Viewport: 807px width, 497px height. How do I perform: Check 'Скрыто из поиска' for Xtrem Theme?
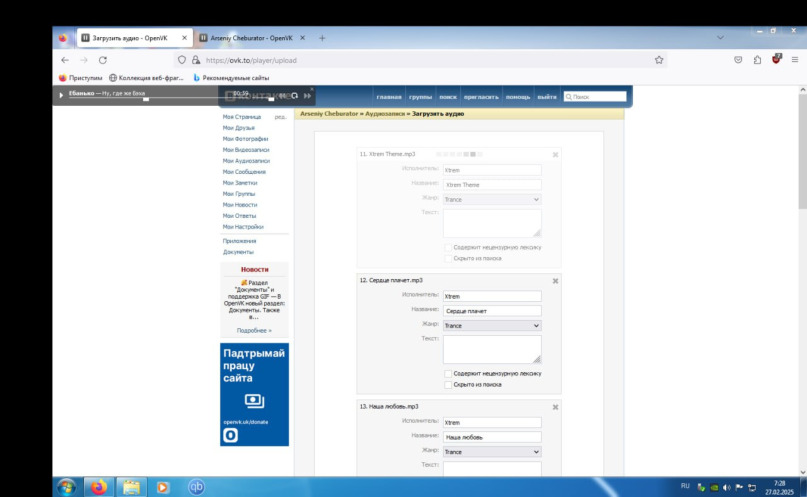[x=447, y=258]
